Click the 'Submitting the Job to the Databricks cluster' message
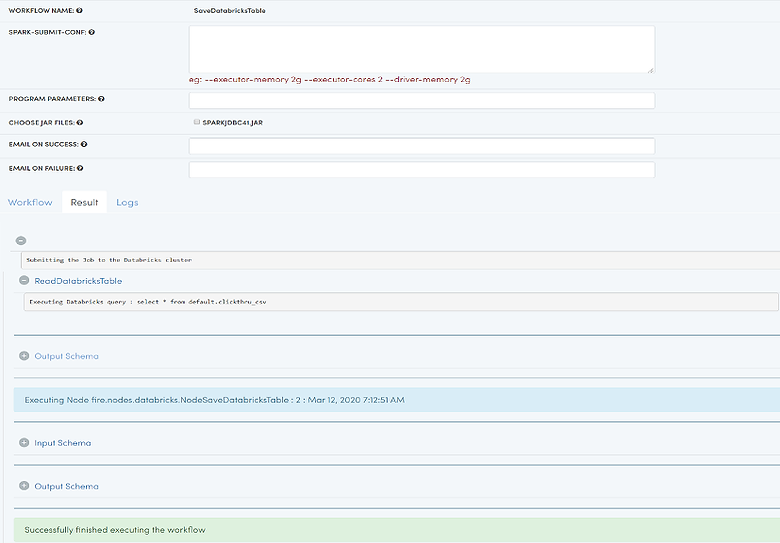This screenshot has height=543, width=780. pos(109,260)
